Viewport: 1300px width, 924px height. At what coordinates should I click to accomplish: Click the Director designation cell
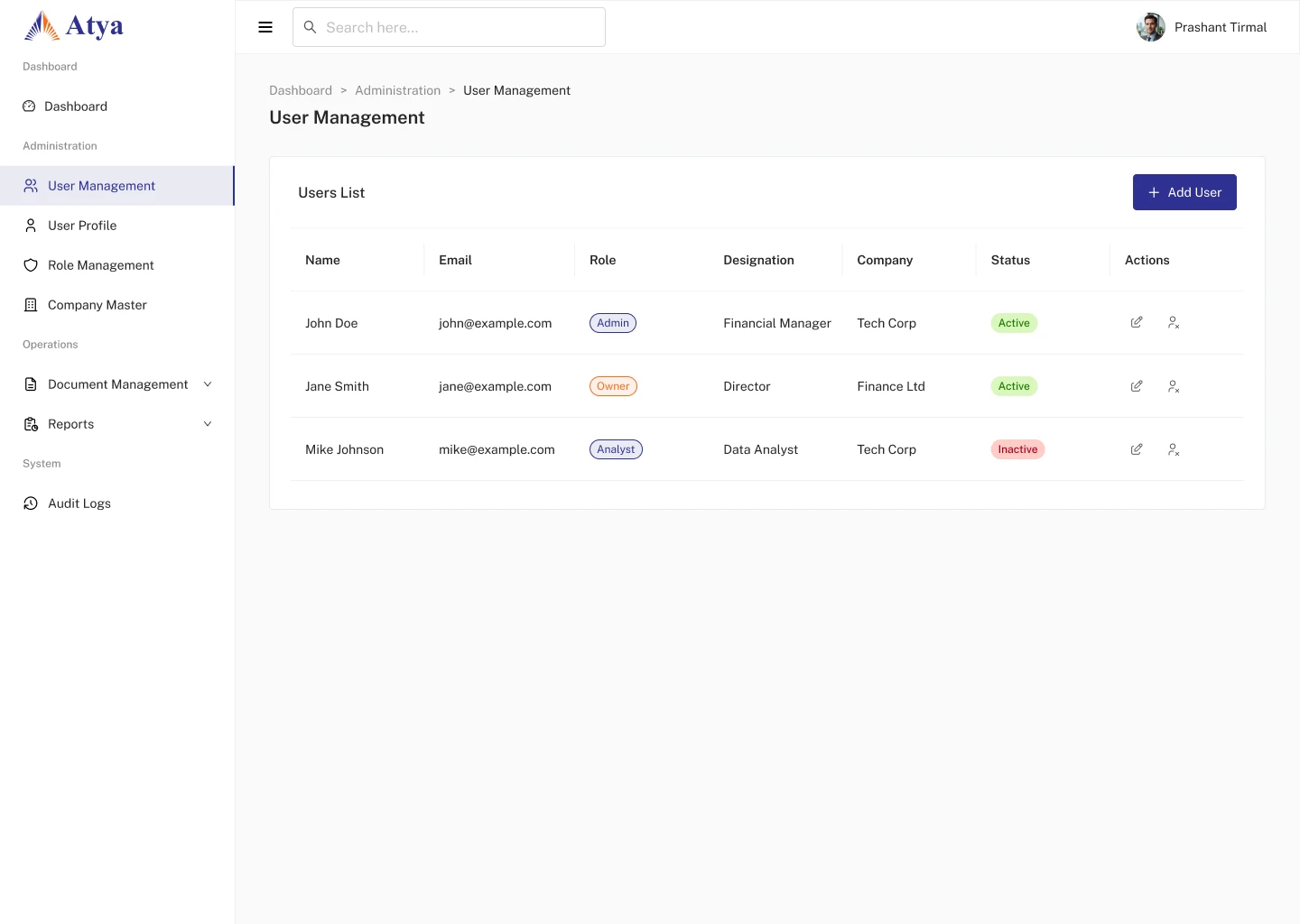tap(747, 386)
